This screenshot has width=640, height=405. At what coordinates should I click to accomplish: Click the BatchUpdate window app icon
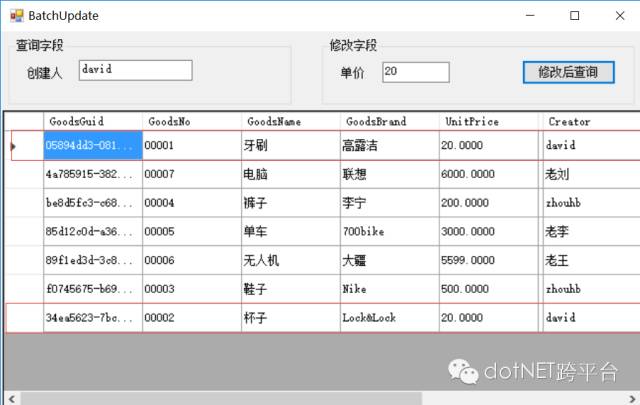17,16
